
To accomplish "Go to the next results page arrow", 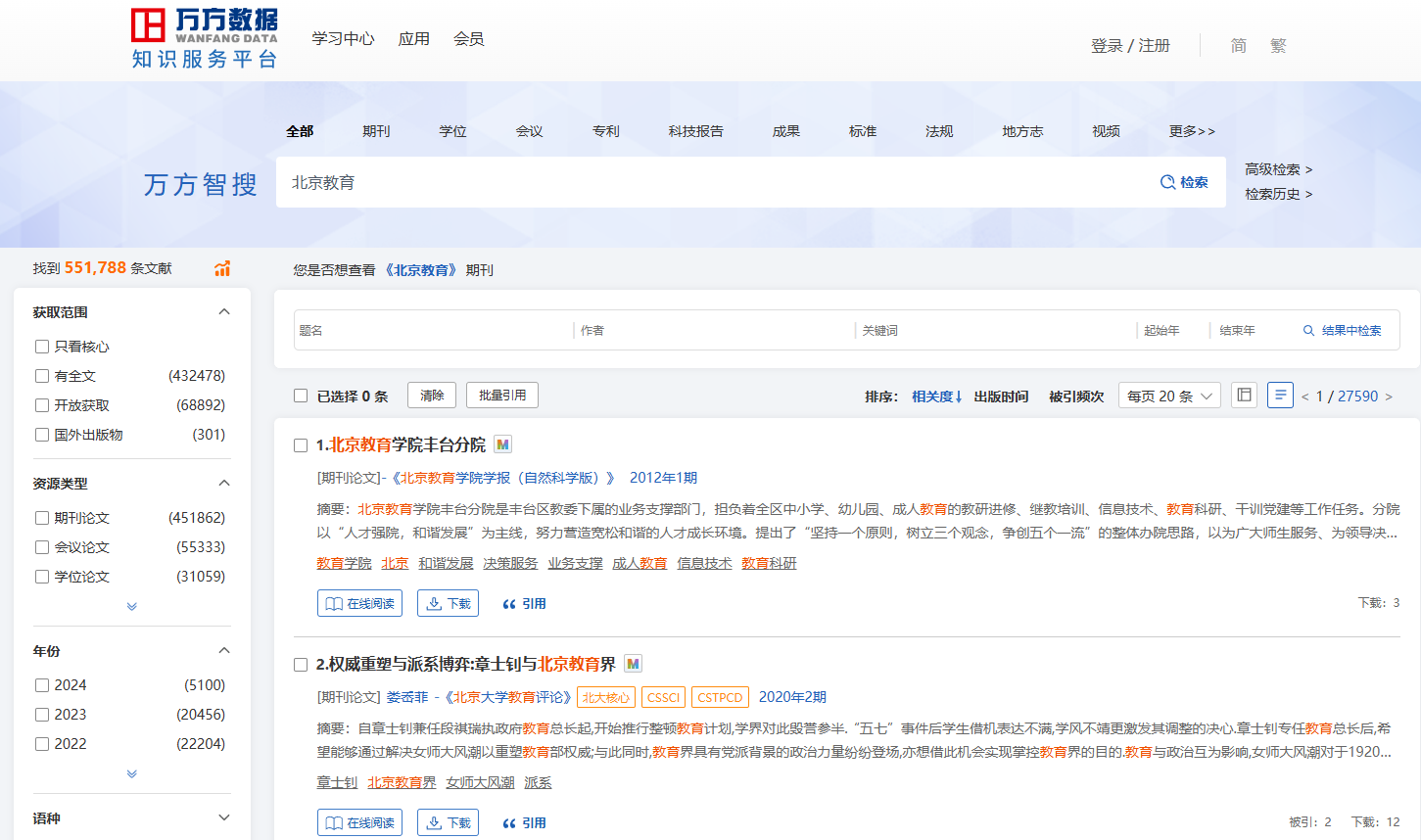I will click(x=1389, y=397).
